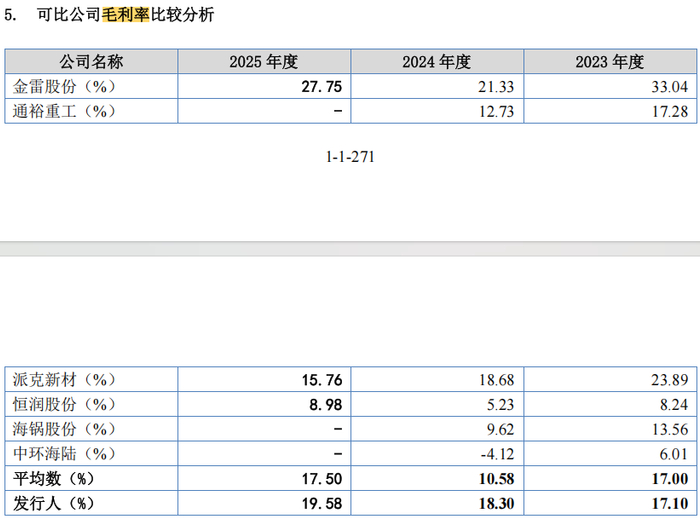
Task: Click the highlighted word 毛利率 in heading
Action: (125, 15)
